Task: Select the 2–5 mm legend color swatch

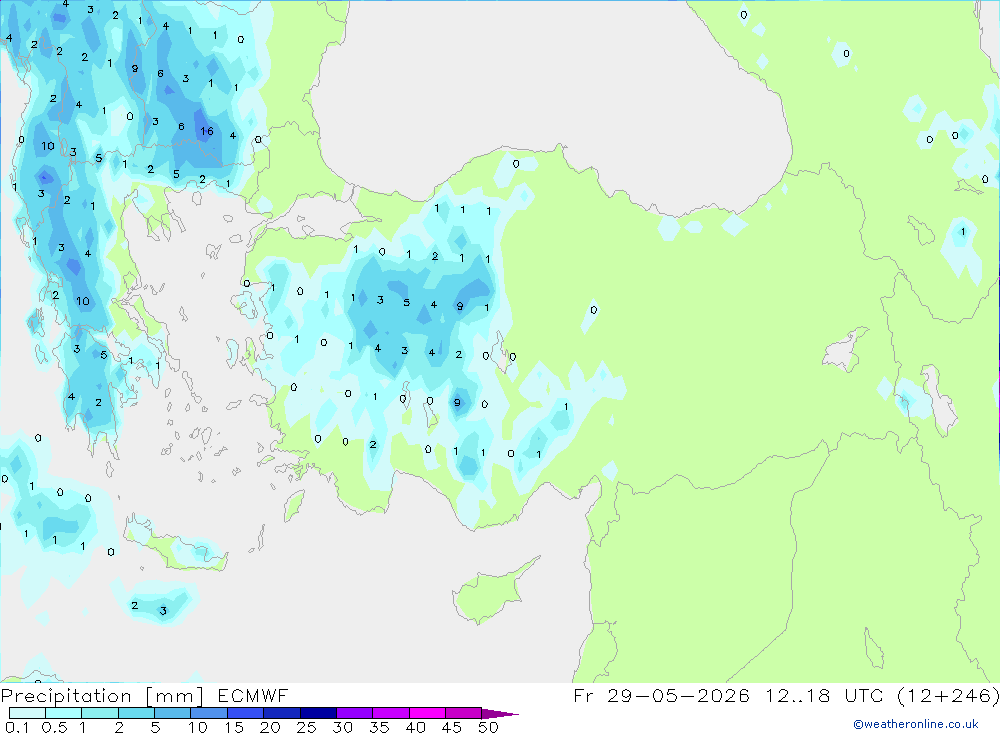Action: (x=136, y=713)
